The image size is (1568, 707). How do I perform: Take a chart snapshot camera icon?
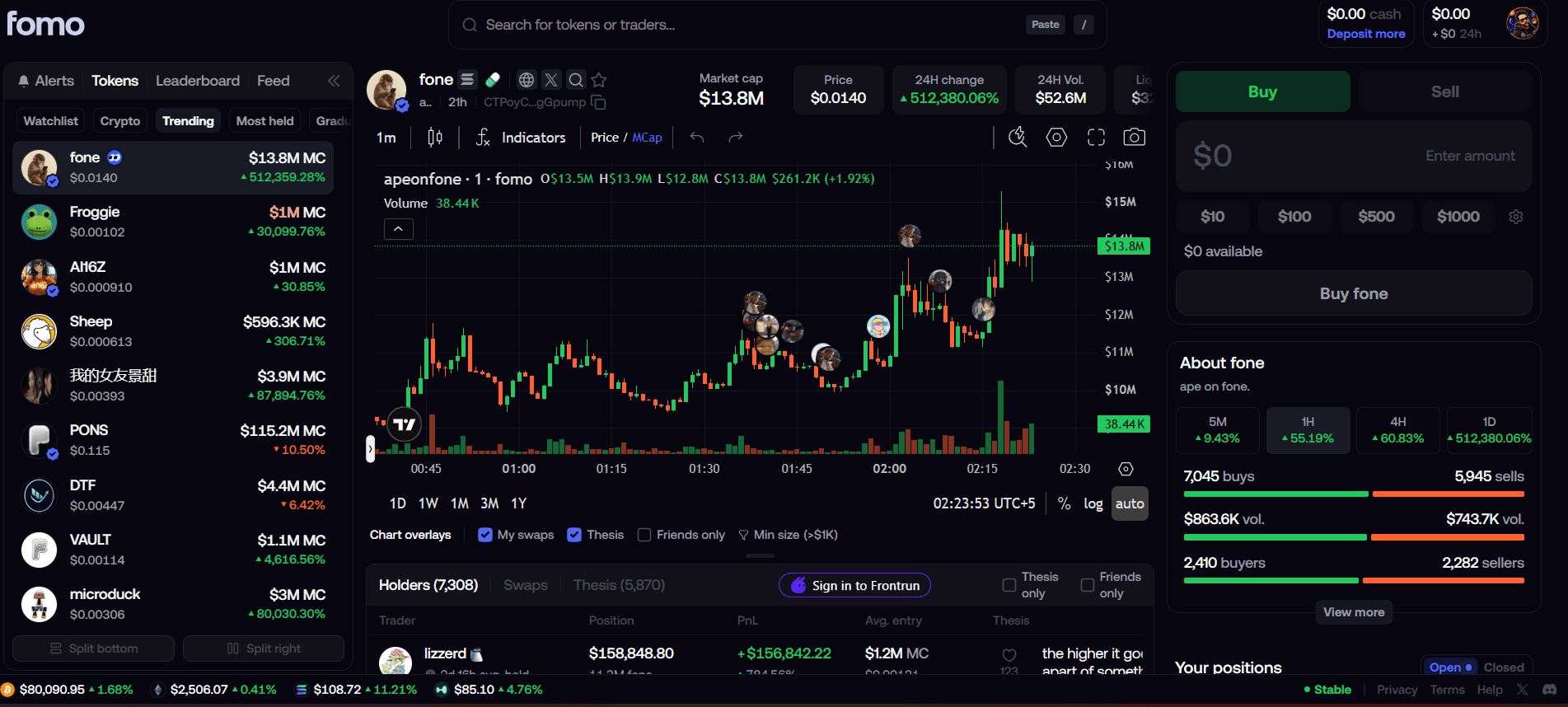(1135, 137)
